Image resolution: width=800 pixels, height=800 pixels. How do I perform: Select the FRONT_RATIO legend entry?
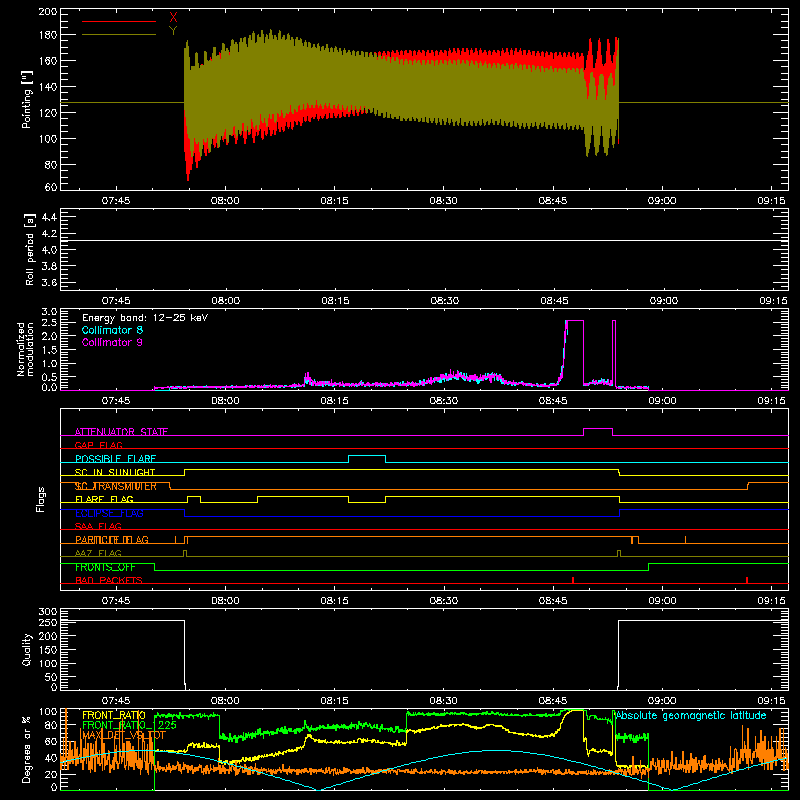click(x=114, y=715)
